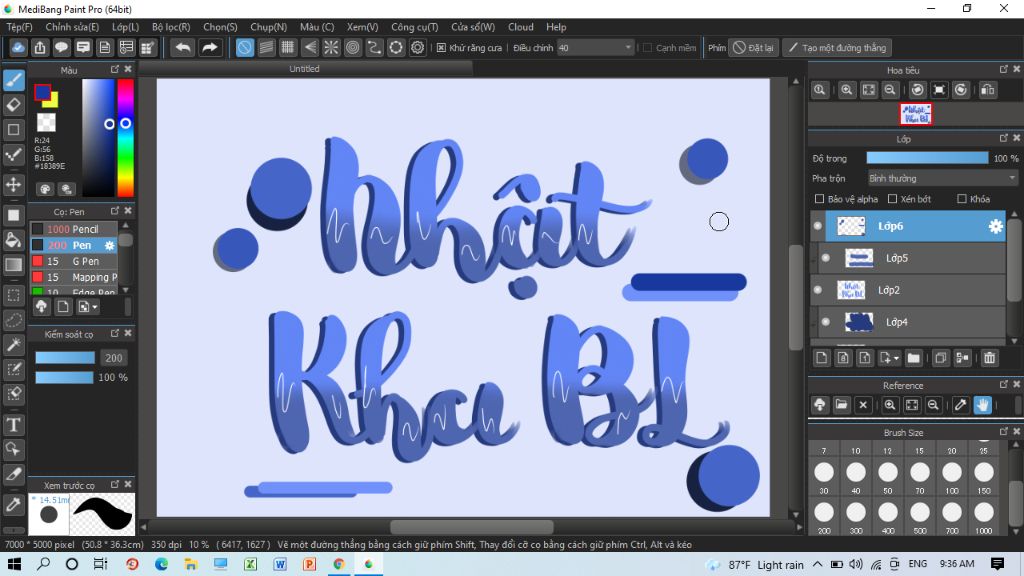This screenshot has width=1024, height=576.
Task: Check Xén bớt option
Action: pos(892,199)
